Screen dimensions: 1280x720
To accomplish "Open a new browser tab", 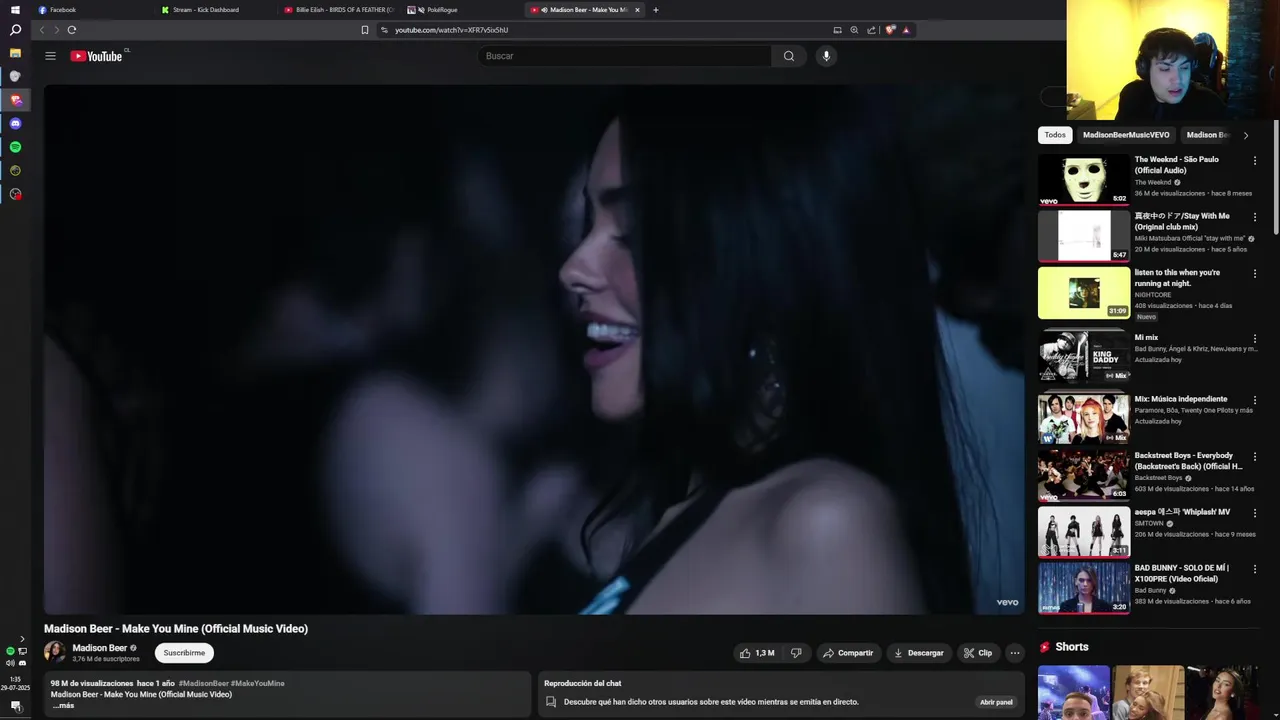I will pyautogui.click(x=656, y=10).
